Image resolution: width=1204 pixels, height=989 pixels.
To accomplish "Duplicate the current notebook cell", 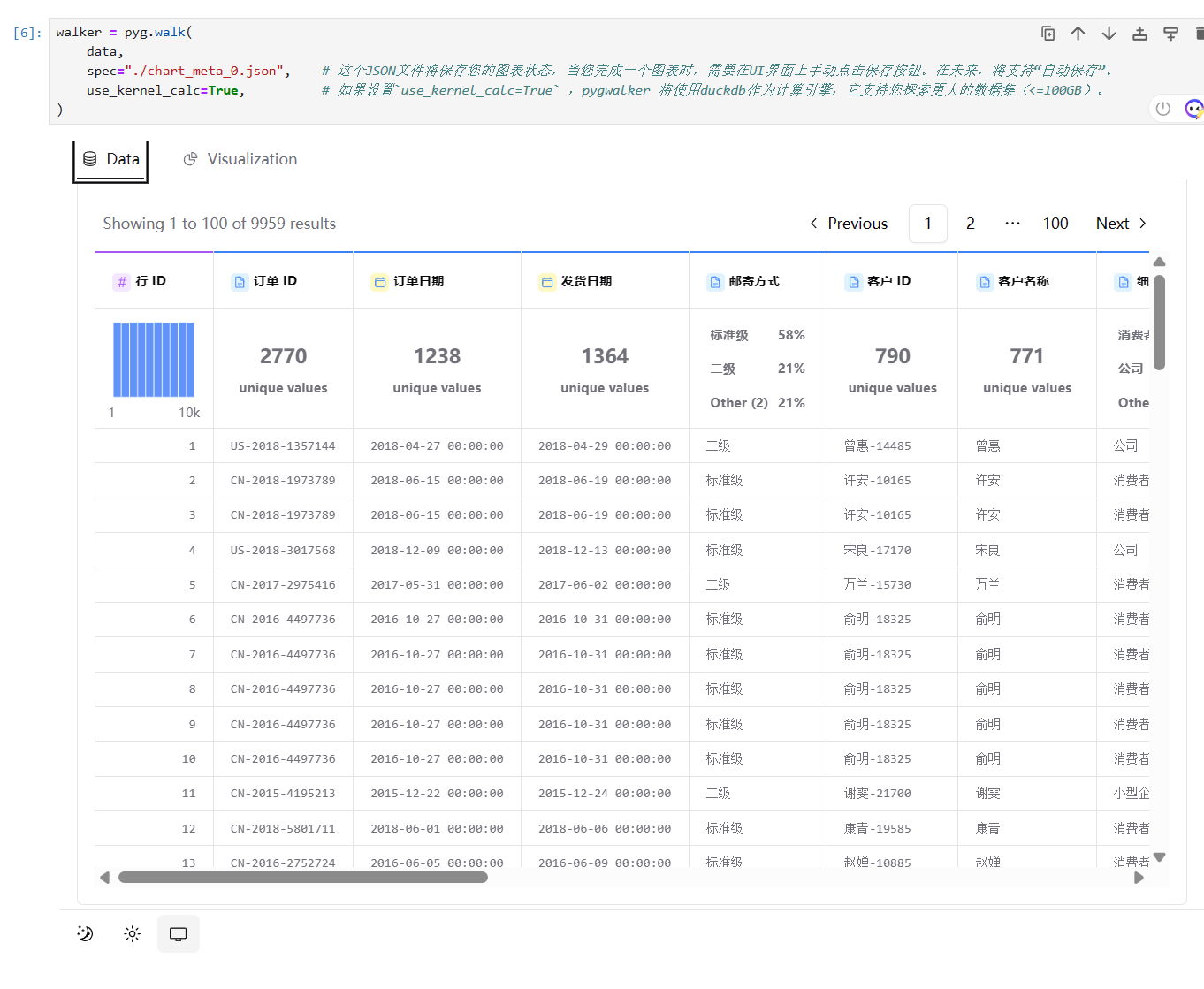I will (x=1048, y=33).
